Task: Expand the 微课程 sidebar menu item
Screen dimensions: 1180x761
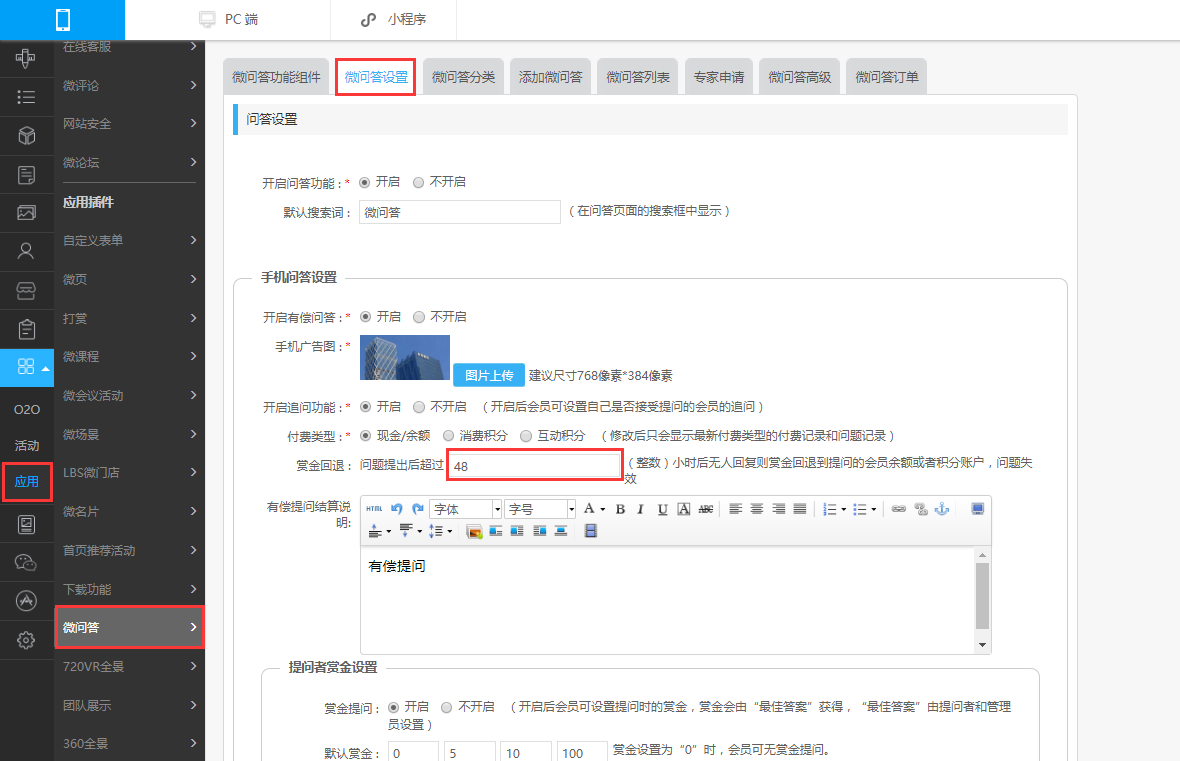Action: (x=129, y=356)
